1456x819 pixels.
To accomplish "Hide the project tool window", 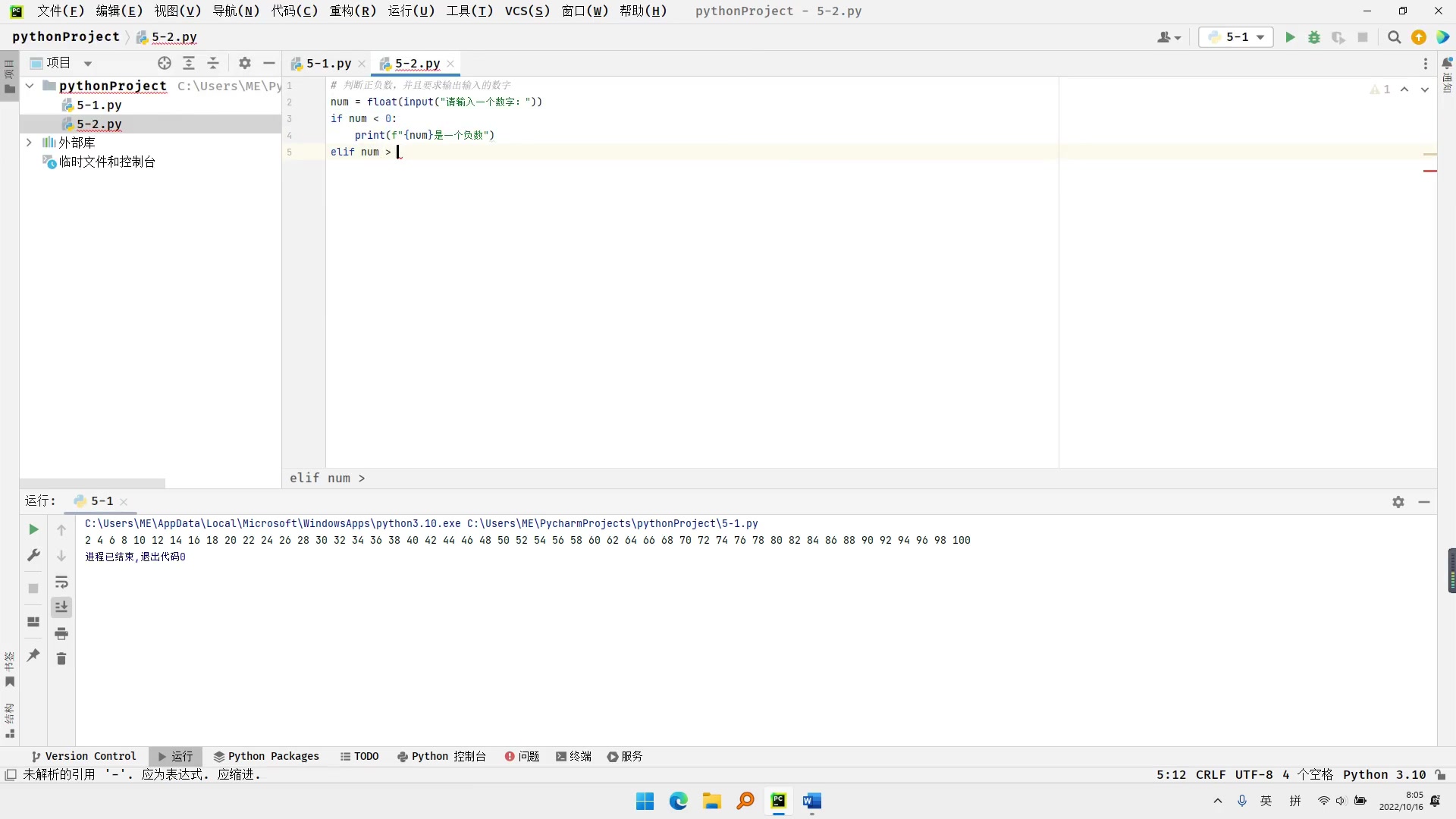I will 269,63.
